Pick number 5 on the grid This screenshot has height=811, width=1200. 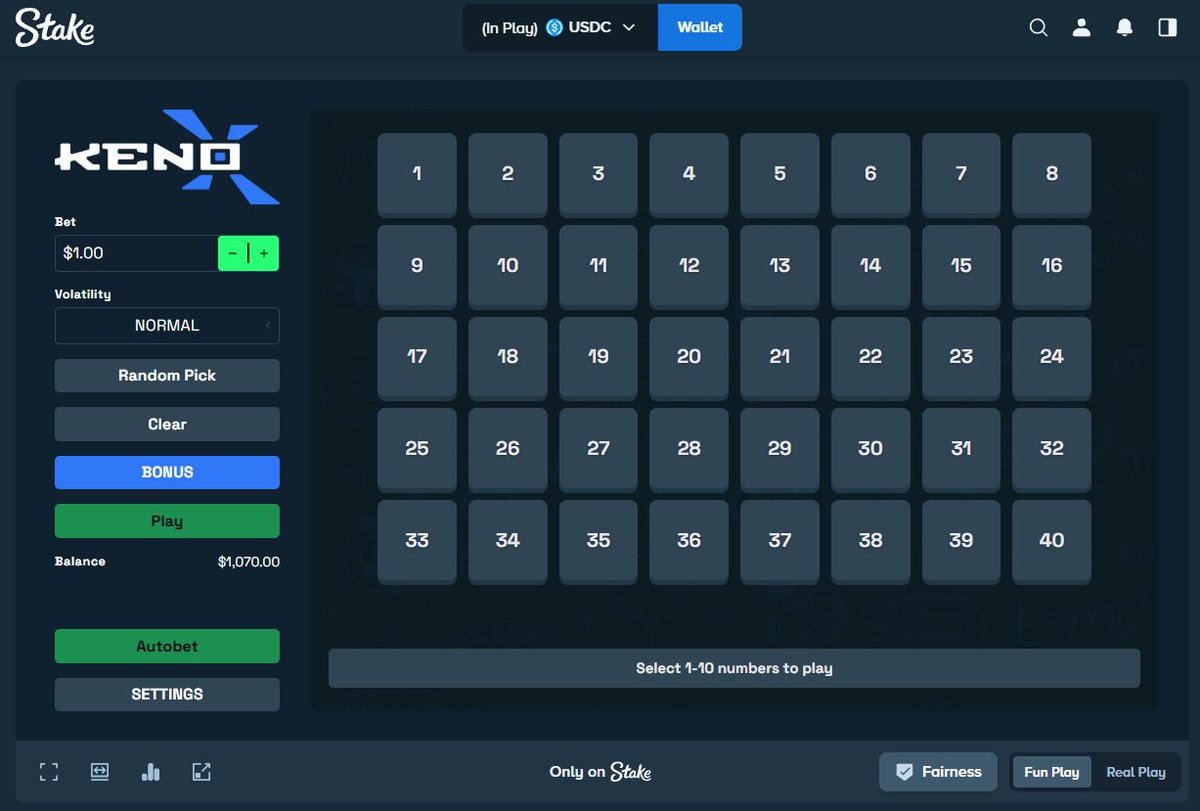(780, 175)
